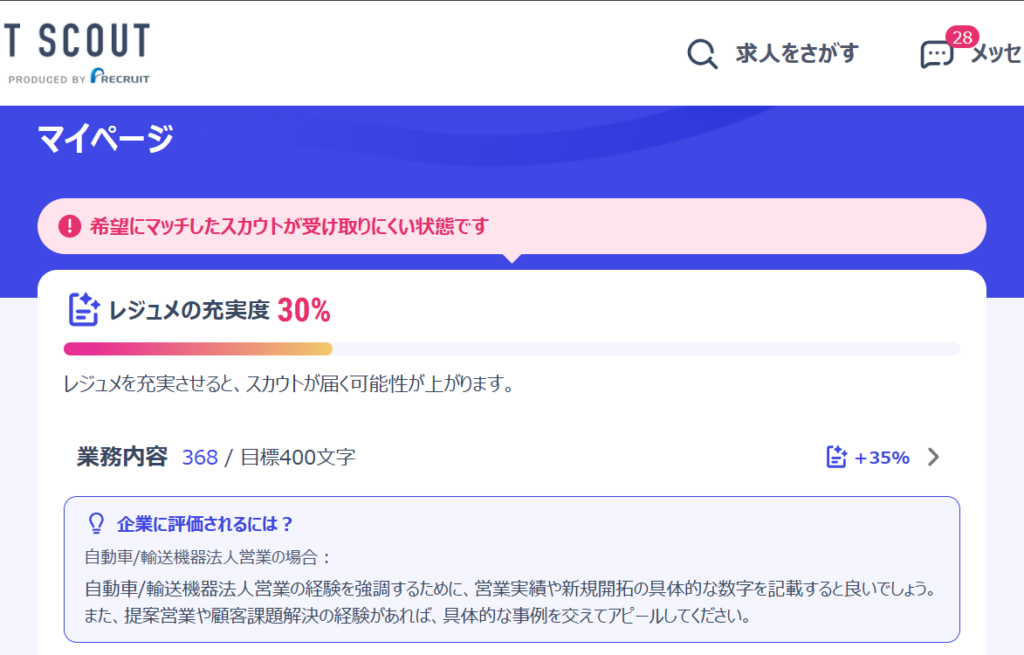Open the message speech bubble icon

click(x=936, y=55)
